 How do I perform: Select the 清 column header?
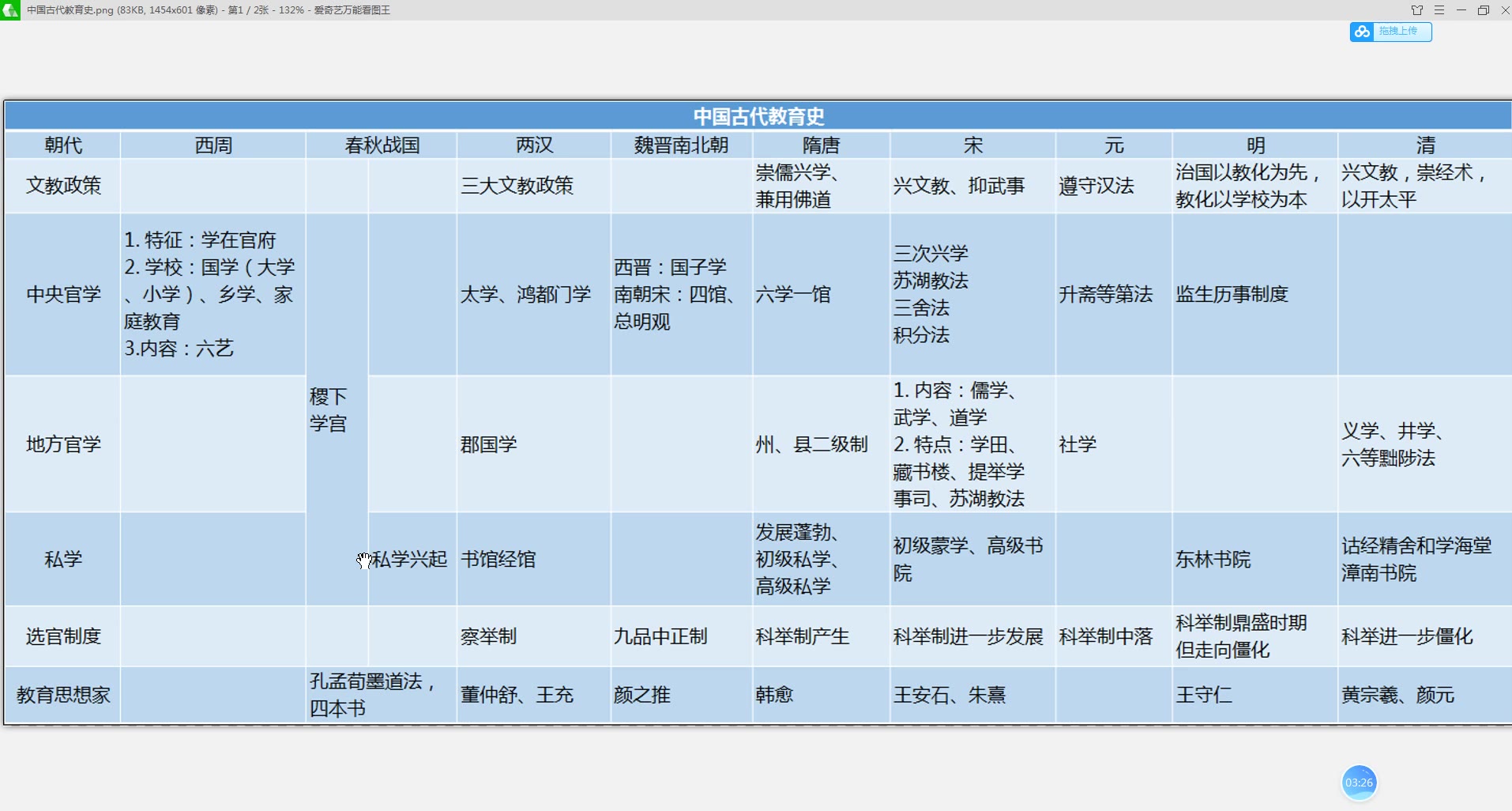click(1425, 145)
